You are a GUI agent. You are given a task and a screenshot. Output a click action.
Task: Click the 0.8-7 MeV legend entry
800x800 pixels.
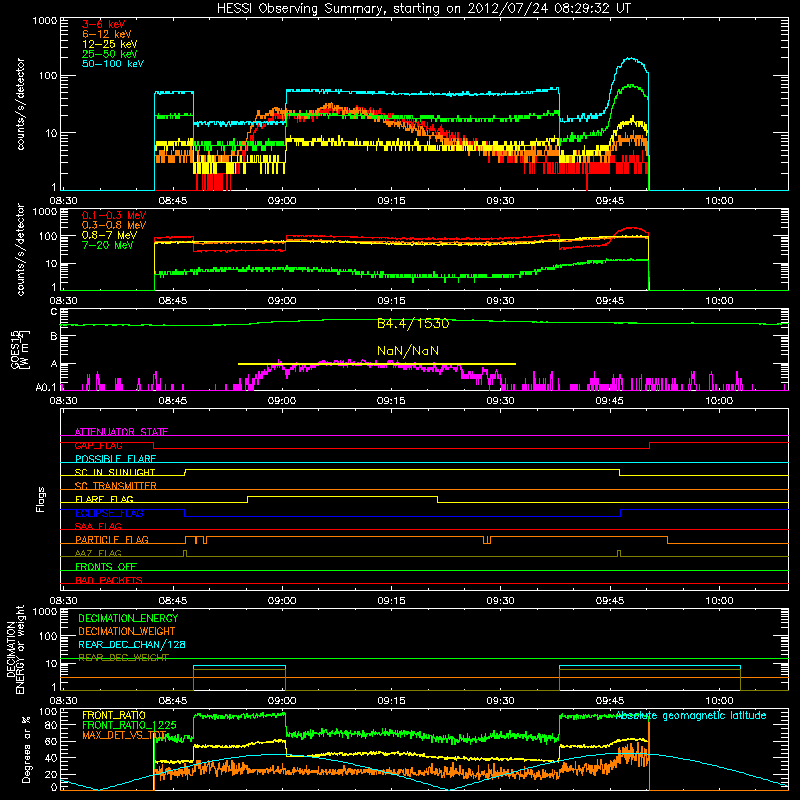point(110,235)
